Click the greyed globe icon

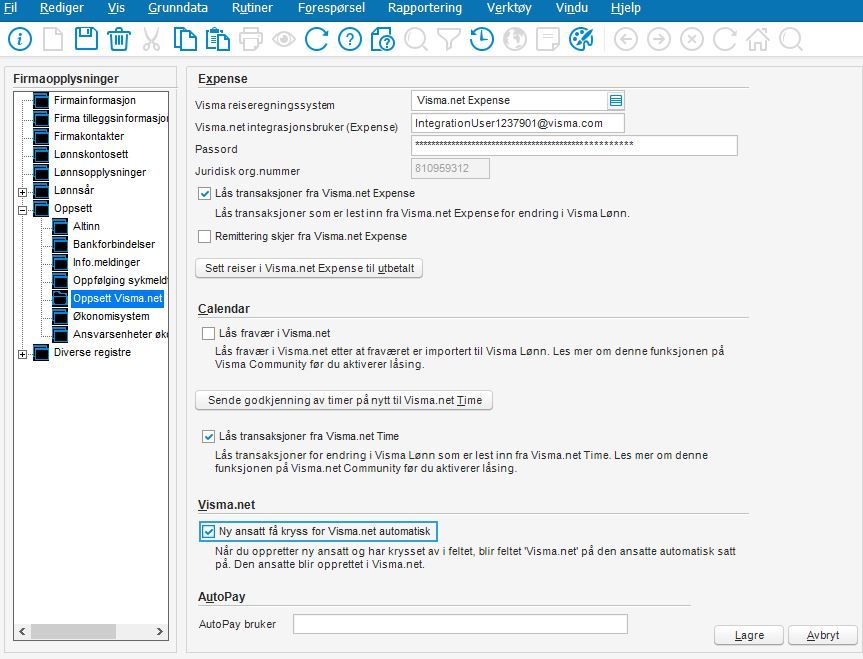pyautogui.click(x=515, y=40)
